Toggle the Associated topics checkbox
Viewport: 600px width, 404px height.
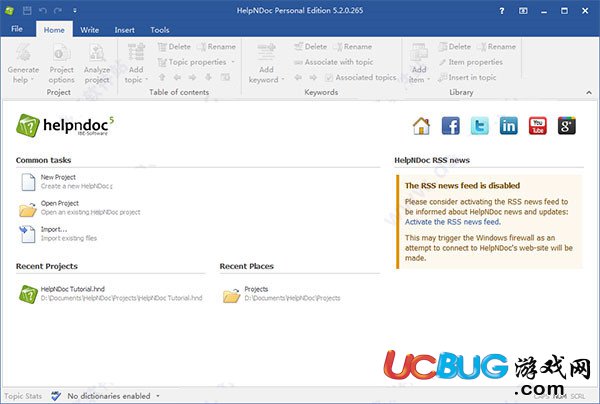point(329,78)
